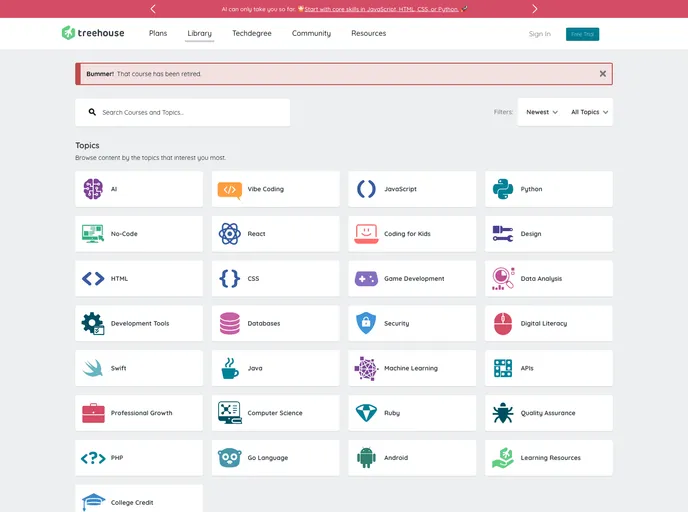The height and width of the screenshot is (512, 688).
Task: Select the Quality Assurance bug icon
Action: [x=503, y=413]
